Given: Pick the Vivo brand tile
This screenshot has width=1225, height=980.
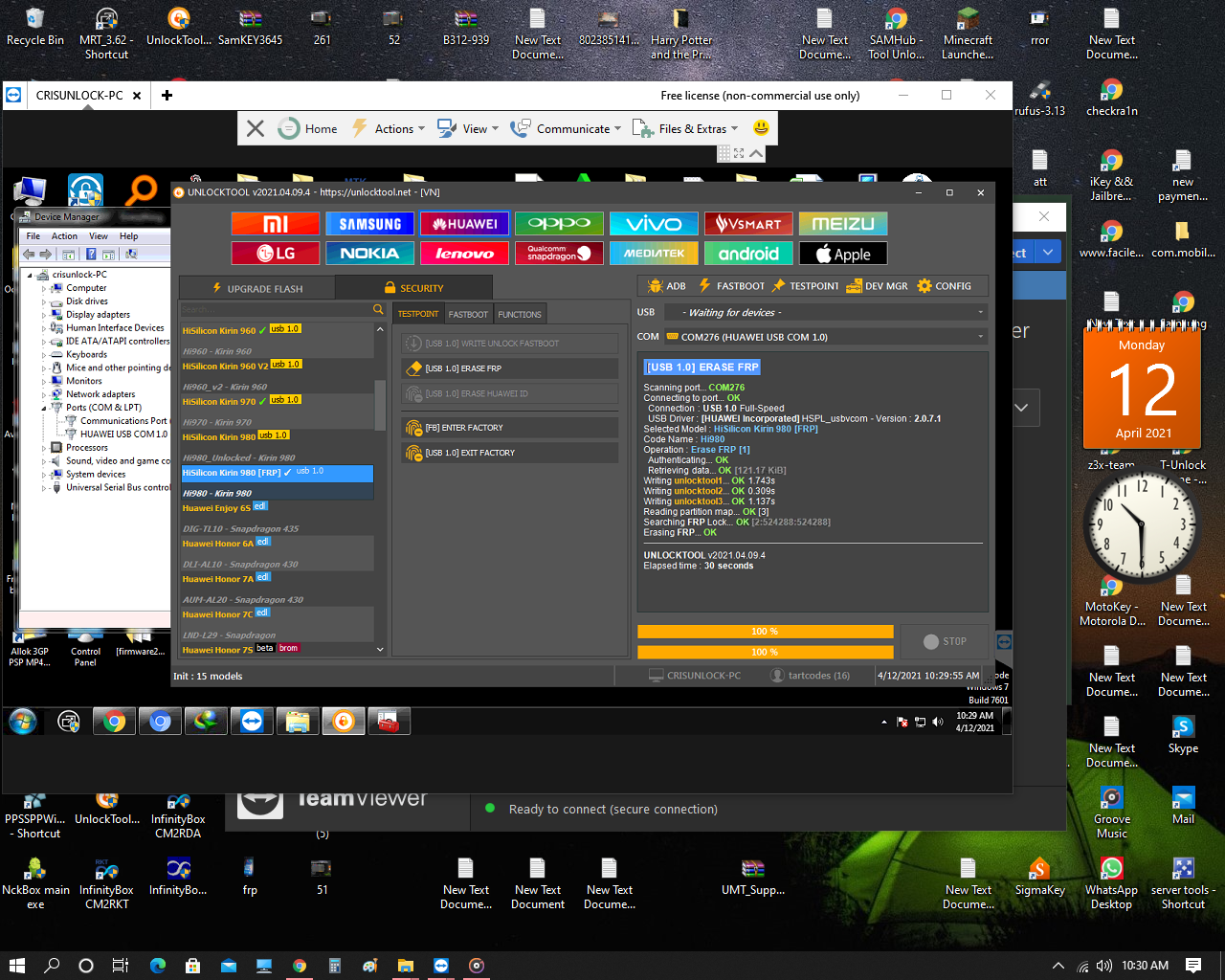Looking at the screenshot, I should [x=655, y=223].
